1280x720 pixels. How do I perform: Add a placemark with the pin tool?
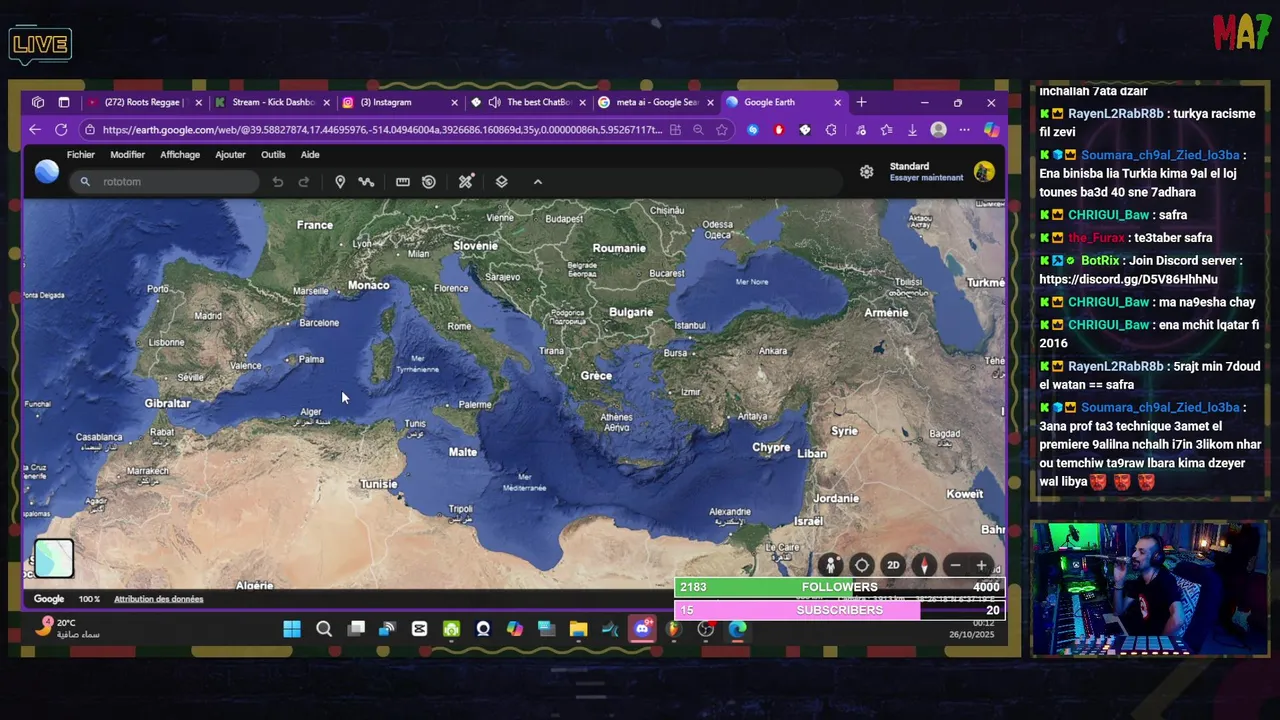(x=340, y=182)
